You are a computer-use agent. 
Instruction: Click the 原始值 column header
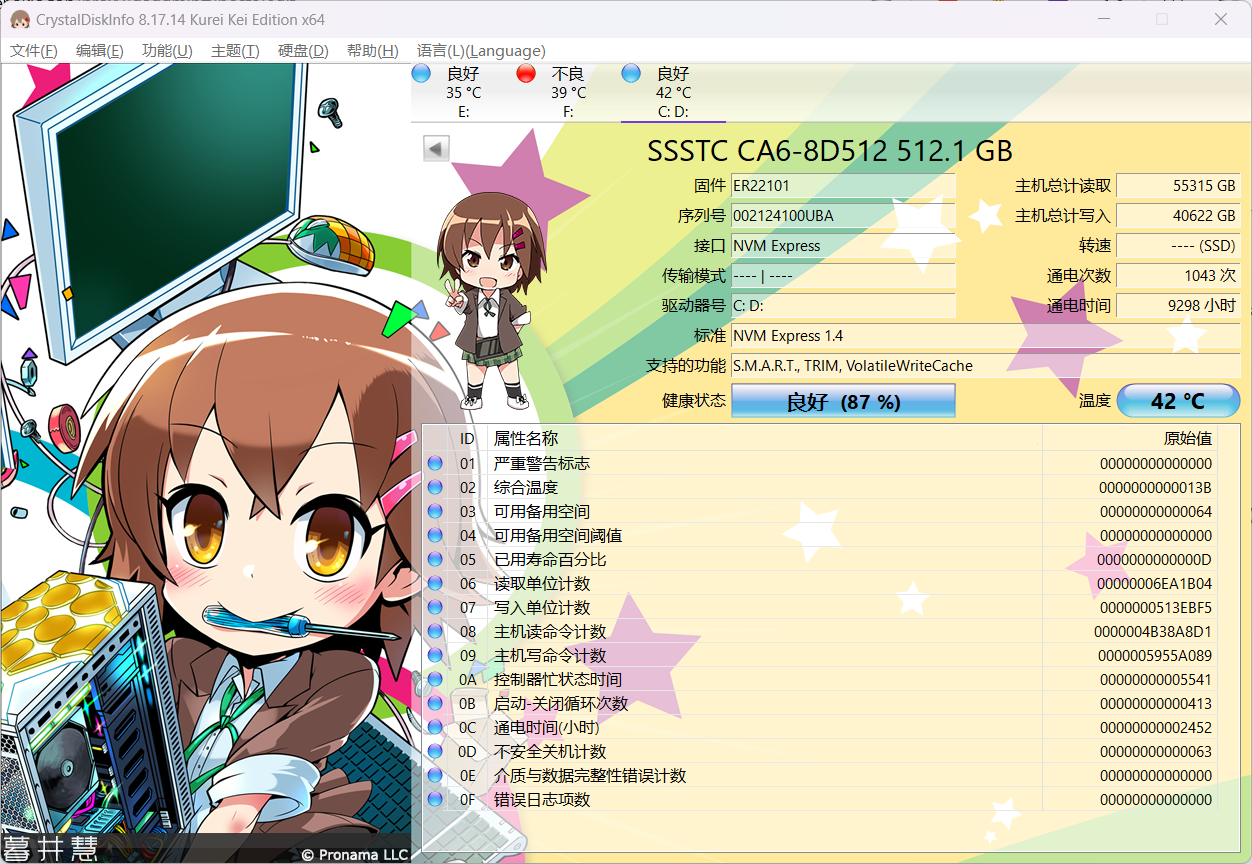coord(1187,438)
